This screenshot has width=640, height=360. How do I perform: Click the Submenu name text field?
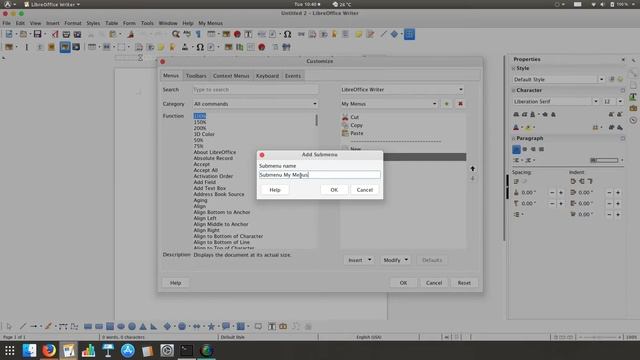click(x=320, y=175)
